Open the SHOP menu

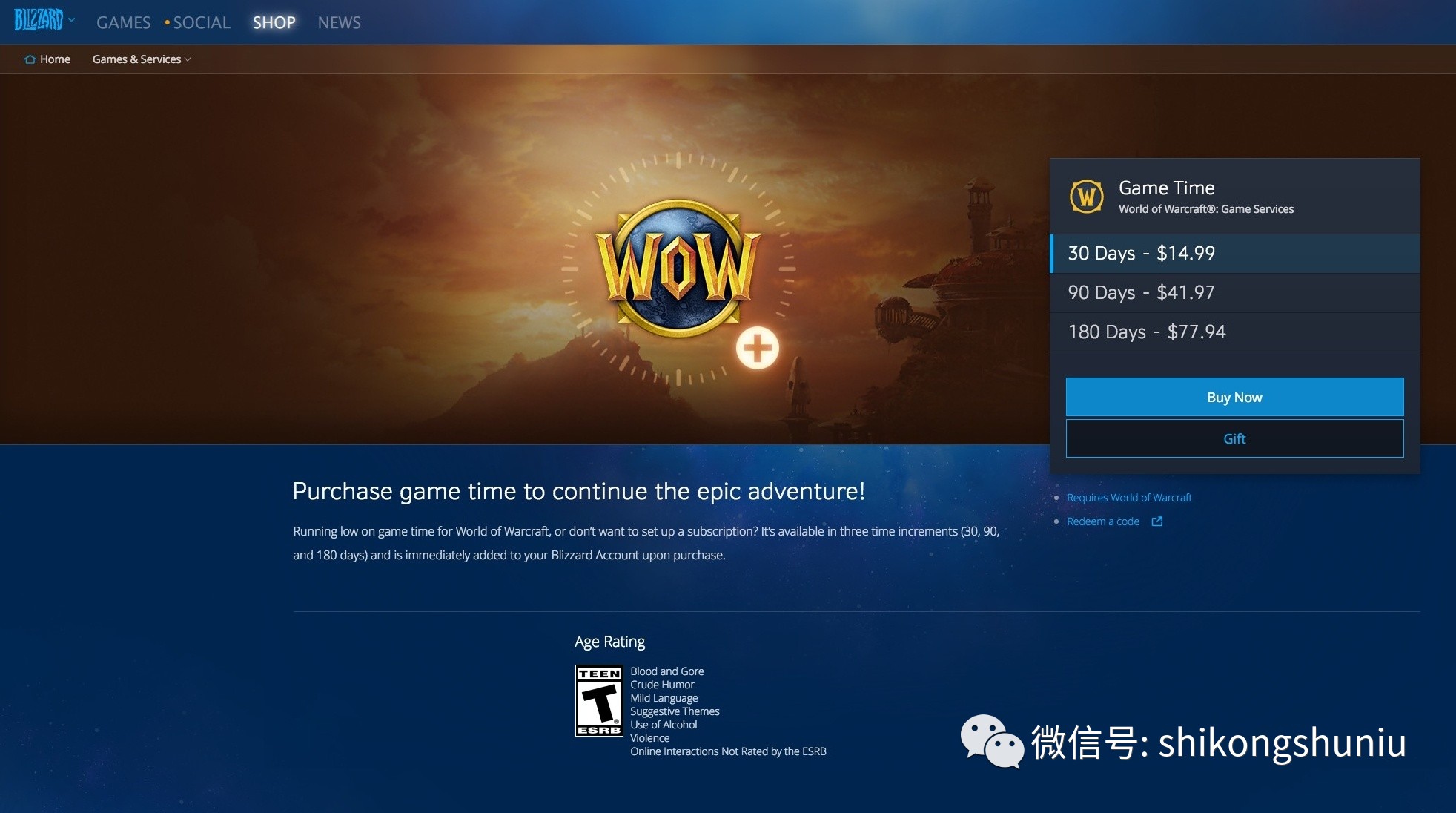pyautogui.click(x=274, y=23)
